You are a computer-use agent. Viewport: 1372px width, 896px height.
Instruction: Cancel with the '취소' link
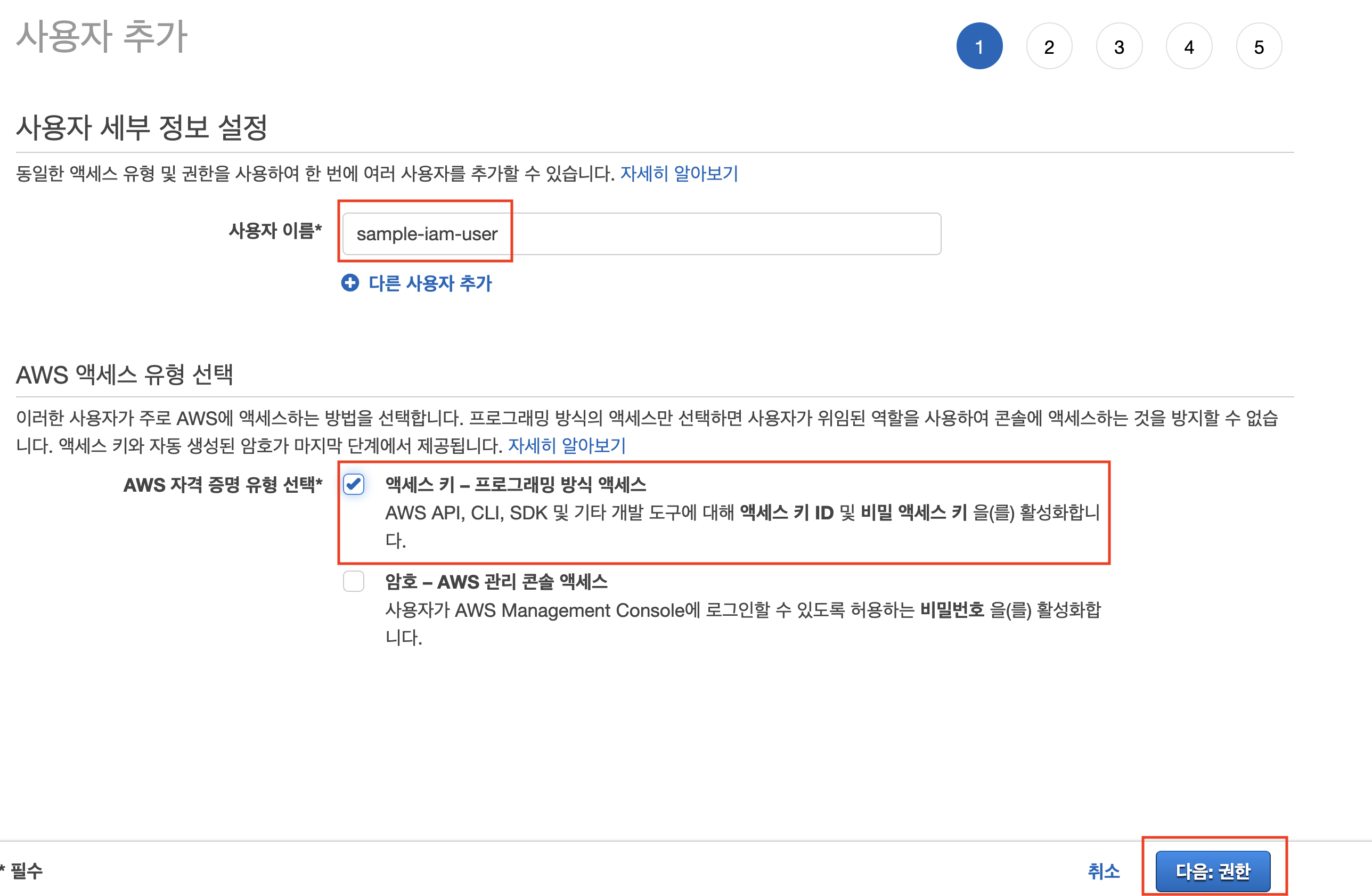1104,870
